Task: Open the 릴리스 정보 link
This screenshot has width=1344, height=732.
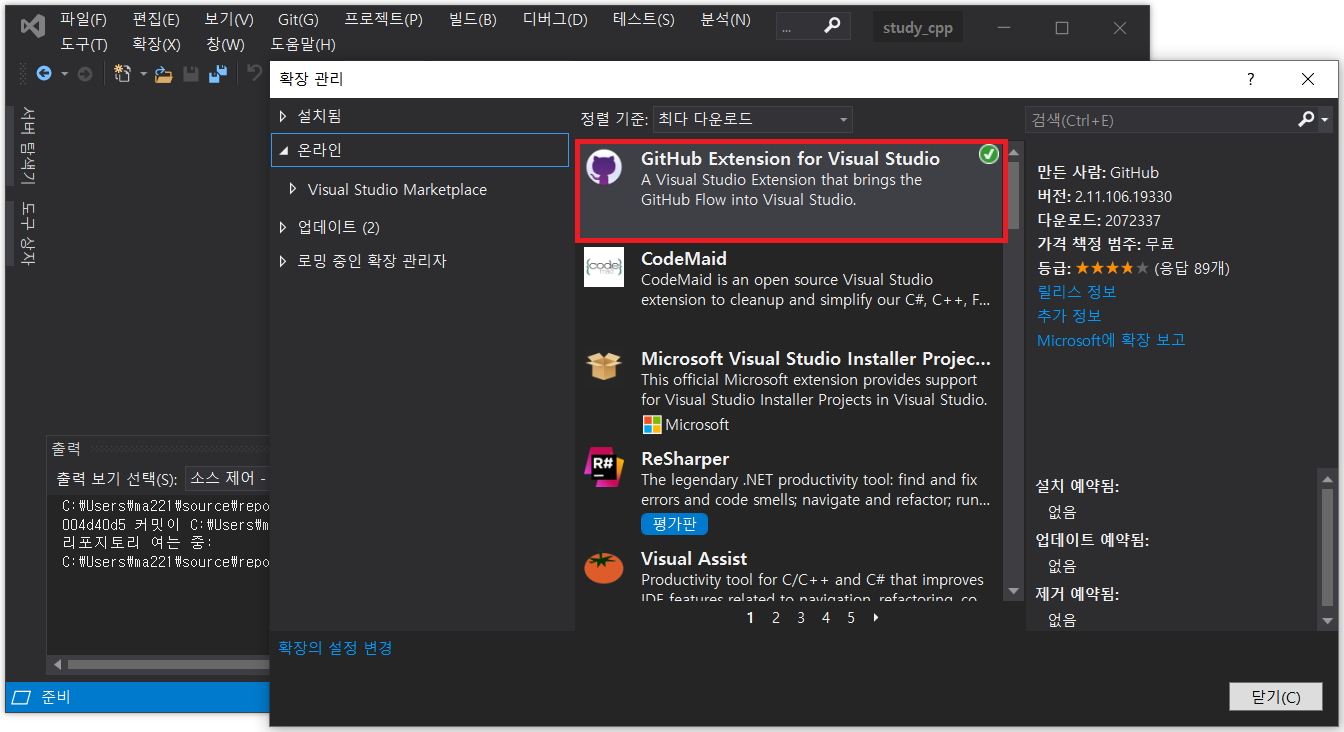Action: 1076,292
